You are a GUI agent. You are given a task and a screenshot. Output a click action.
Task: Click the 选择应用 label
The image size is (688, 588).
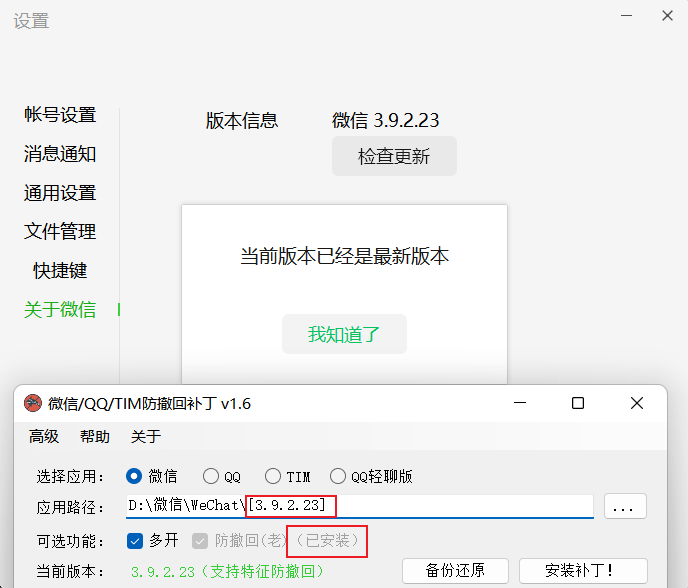(71, 477)
